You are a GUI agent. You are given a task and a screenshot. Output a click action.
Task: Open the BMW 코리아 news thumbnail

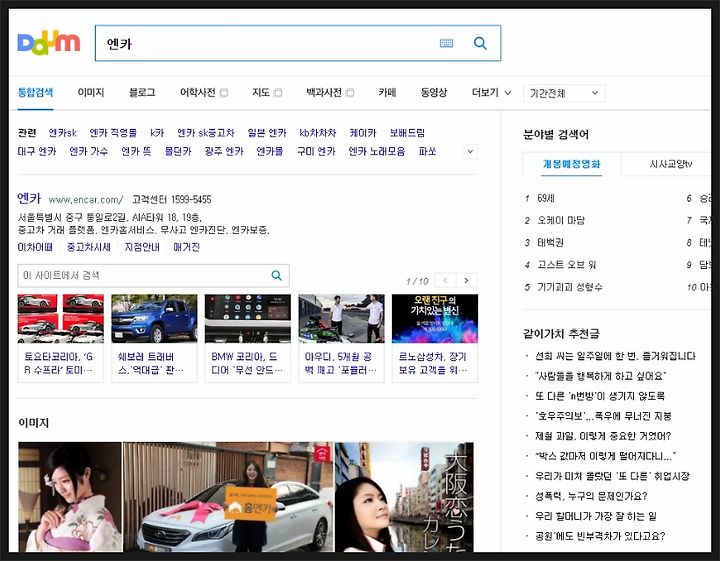pos(248,319)
